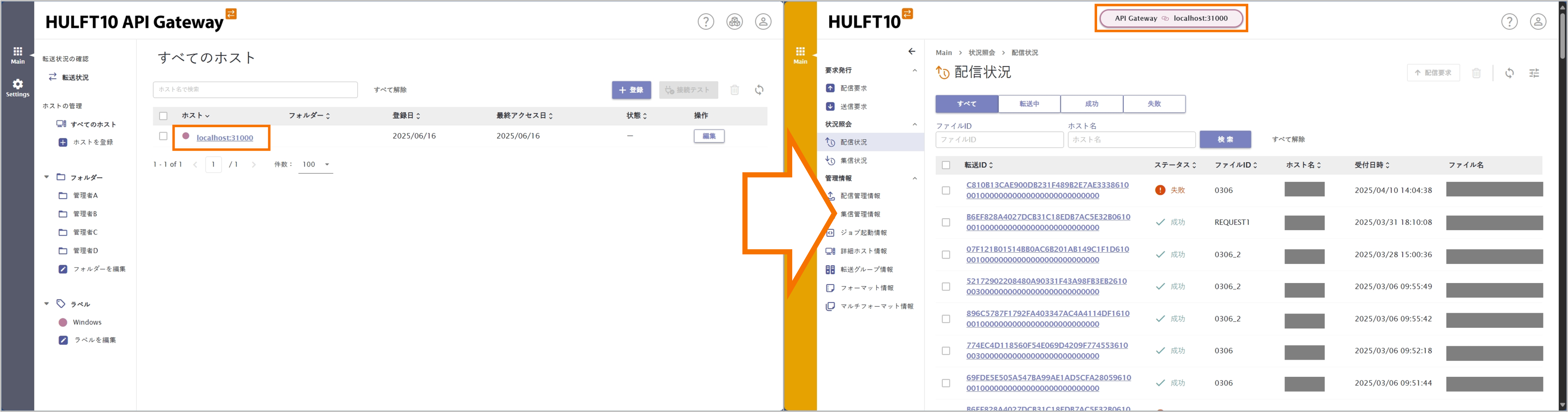Open ホストを登録 plus icon in sidebar
This screenshot has height=412, width=1568.
click(63, 143)
